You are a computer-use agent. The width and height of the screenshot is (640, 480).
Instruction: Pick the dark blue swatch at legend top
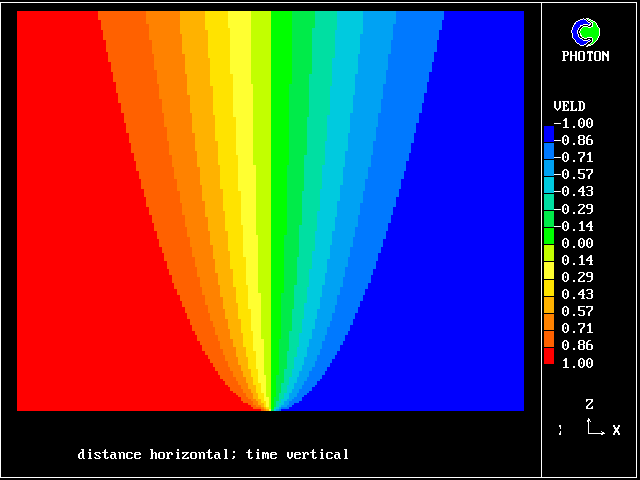(x=548, y=132)
